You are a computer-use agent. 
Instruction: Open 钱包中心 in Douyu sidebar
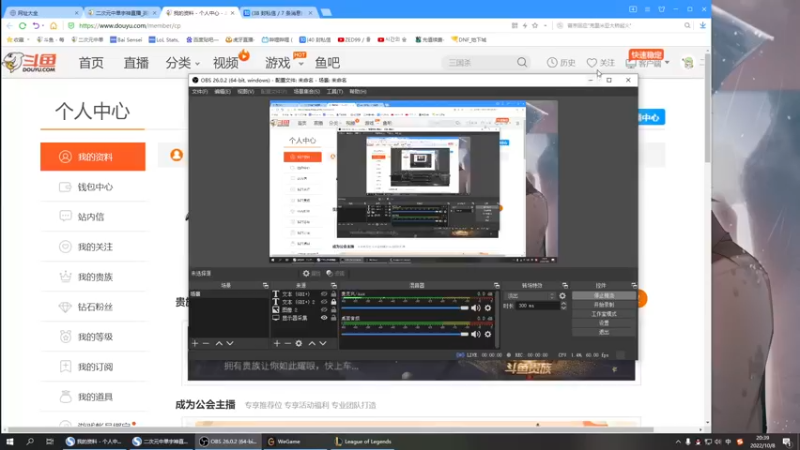pyautogui.click(x=93, y=187)
